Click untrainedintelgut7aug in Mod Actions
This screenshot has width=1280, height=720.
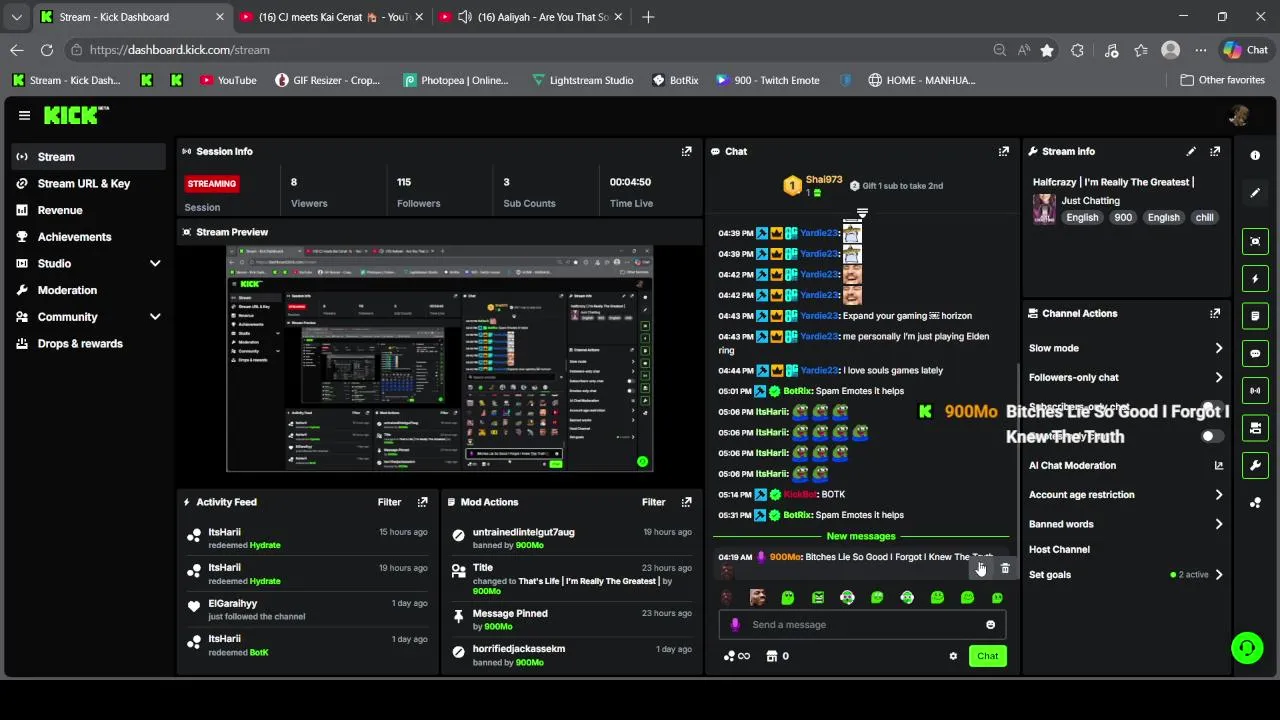(523, 532)
